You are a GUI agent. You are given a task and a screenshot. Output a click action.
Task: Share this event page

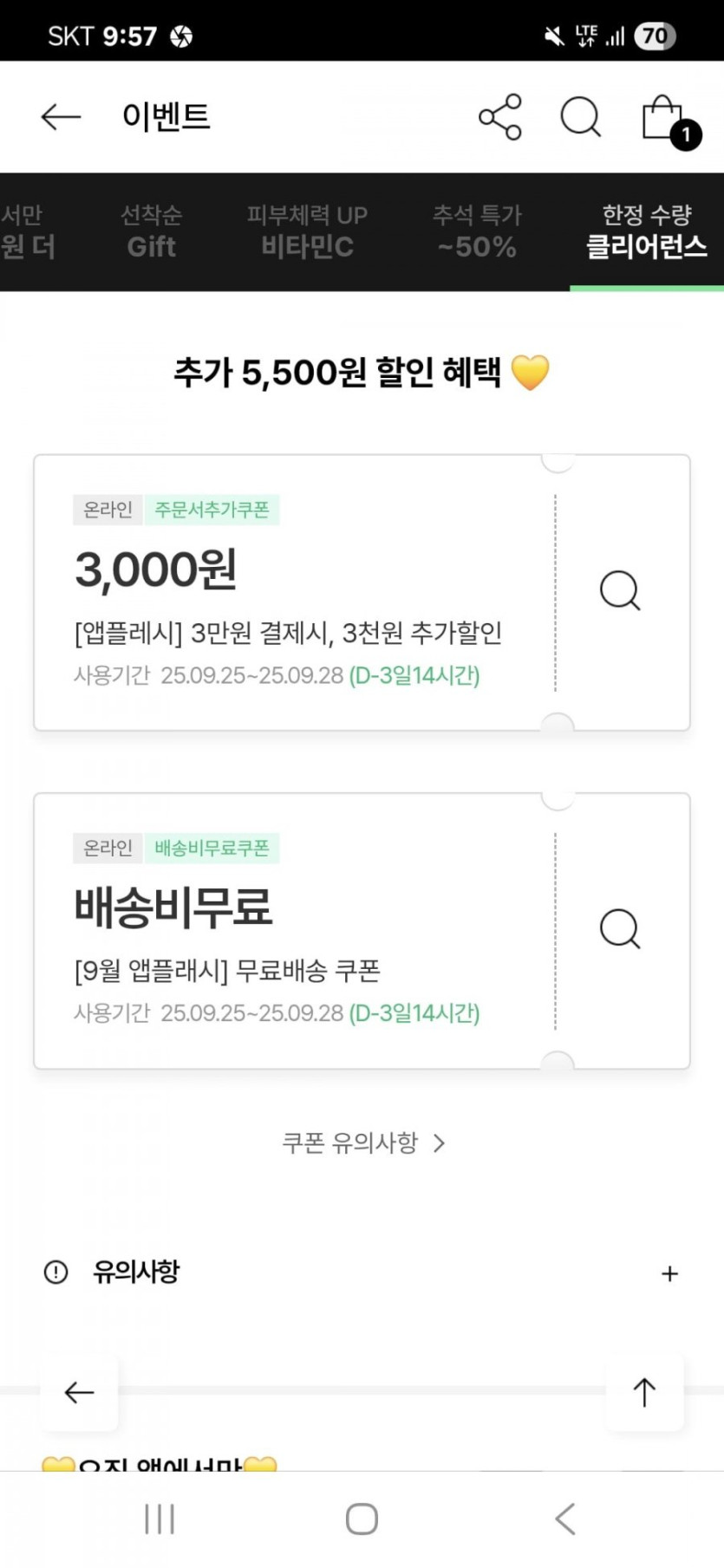[500, 117]
